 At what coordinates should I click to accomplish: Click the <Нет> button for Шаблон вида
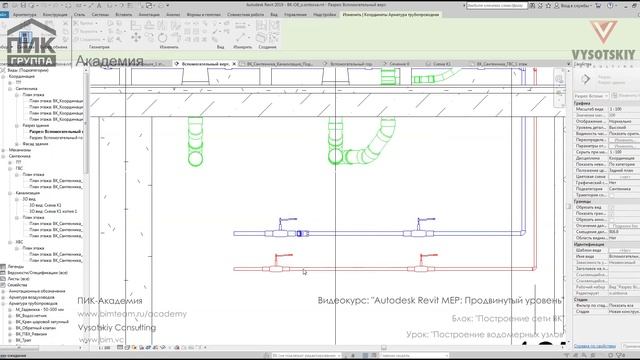(624, 250)
